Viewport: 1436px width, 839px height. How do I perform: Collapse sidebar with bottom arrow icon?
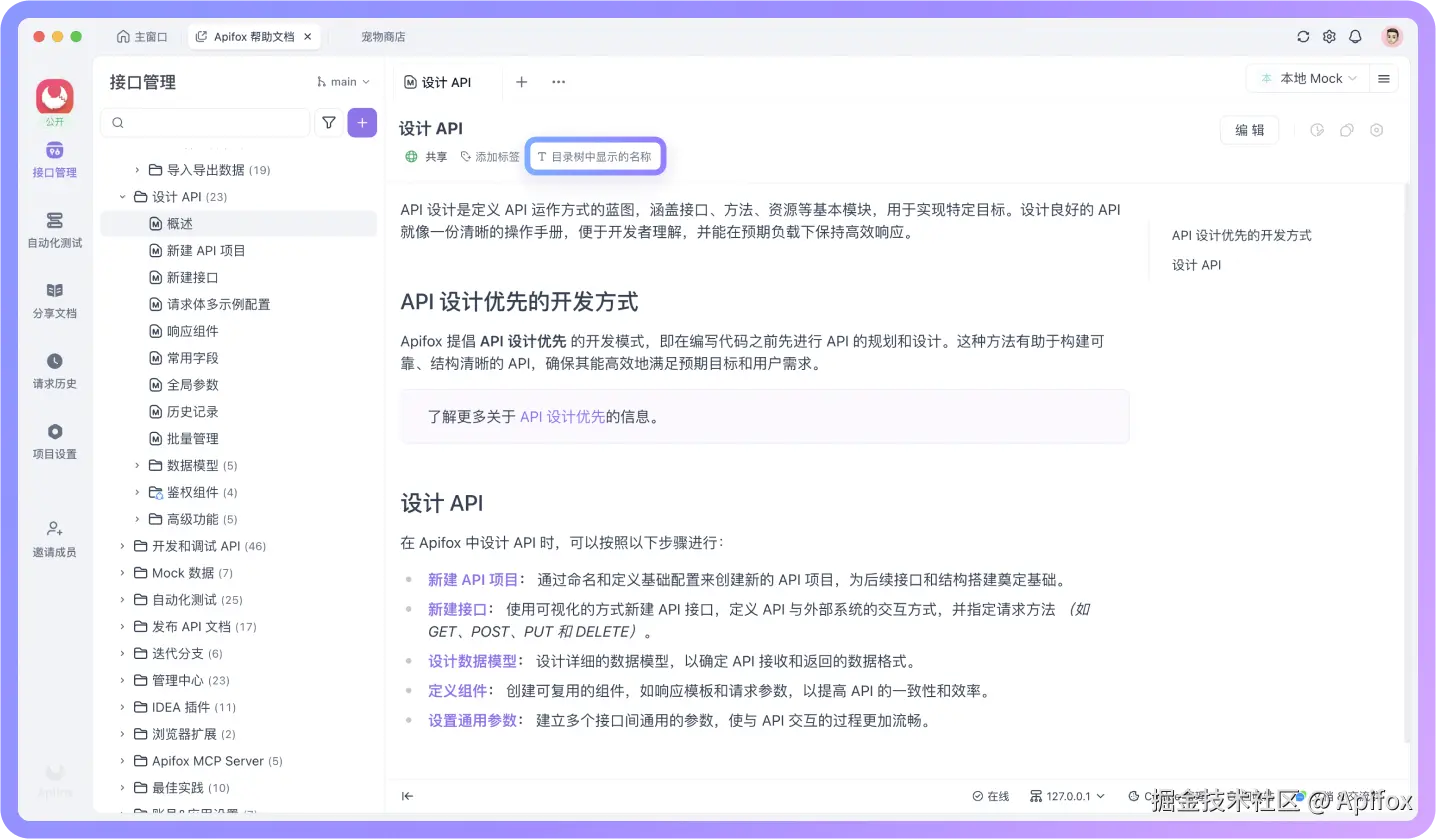tap(408, 796)
